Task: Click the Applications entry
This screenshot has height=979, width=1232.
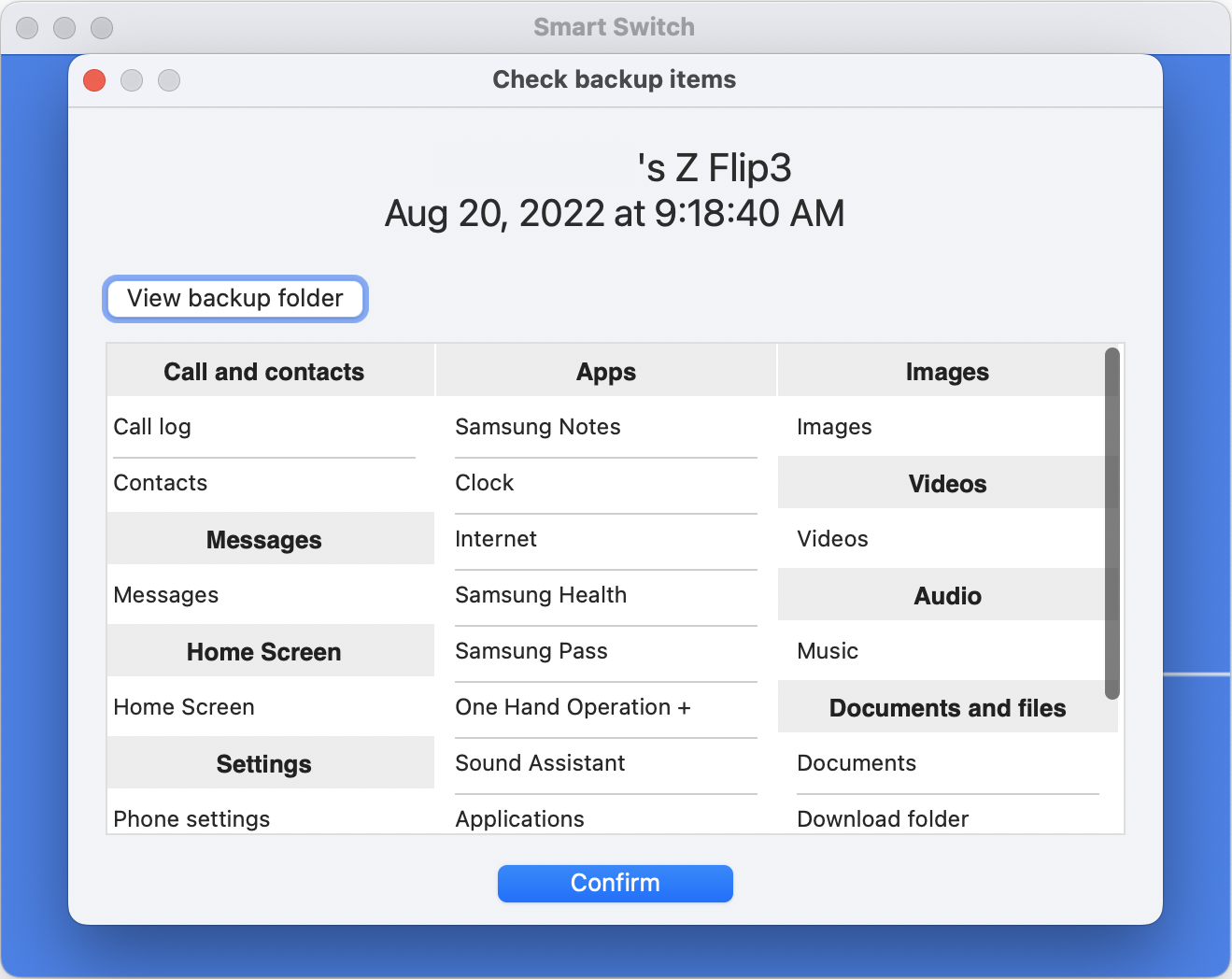Action: pyautogui.click(x=606, y=816)
